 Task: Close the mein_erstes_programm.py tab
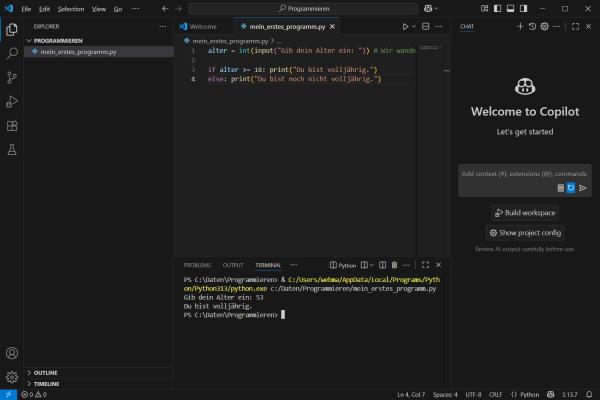point(333,26)
